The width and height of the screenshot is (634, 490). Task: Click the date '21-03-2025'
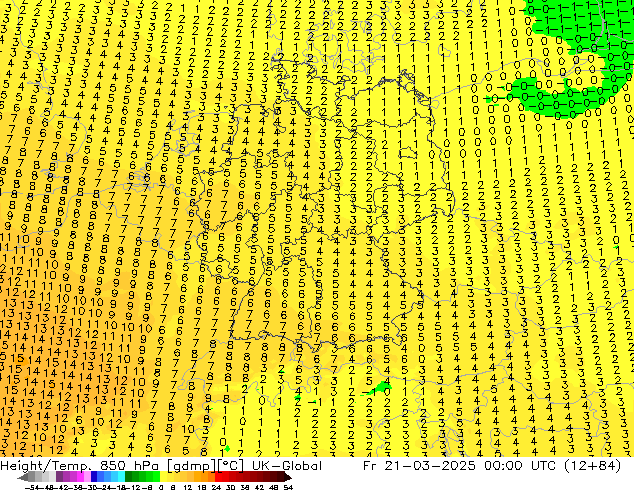[x=430, y=466]
